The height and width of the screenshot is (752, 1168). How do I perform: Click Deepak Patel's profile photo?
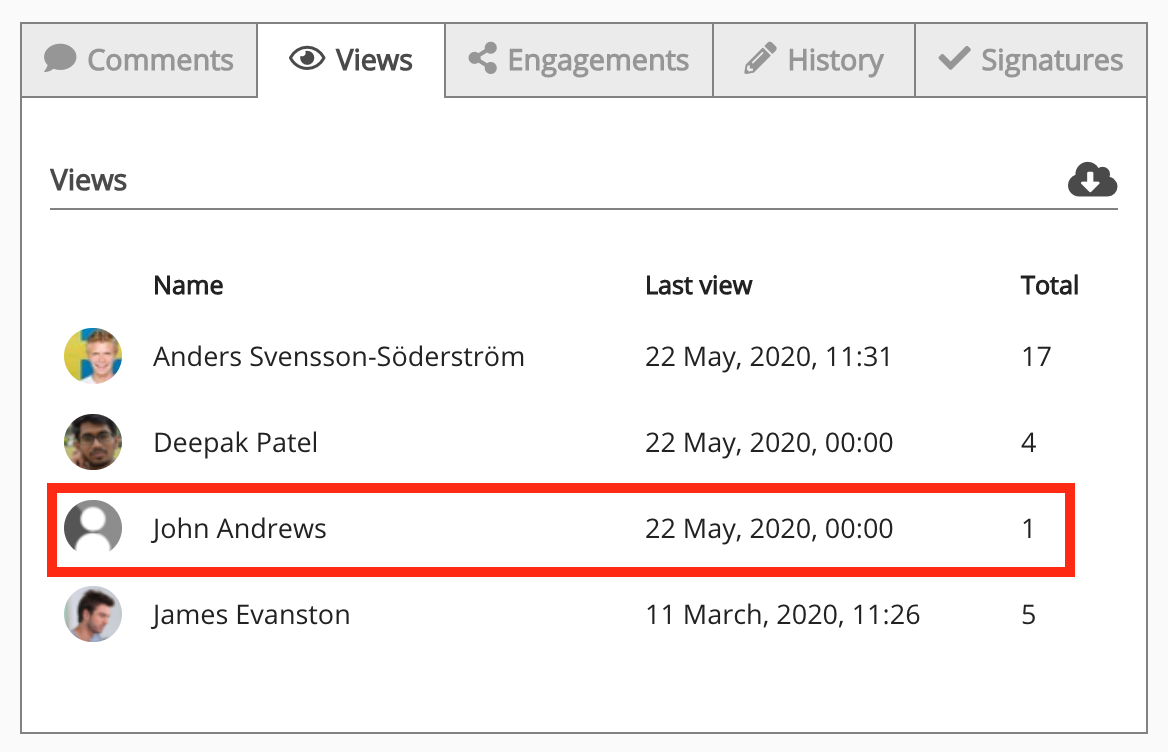(93, 442)
